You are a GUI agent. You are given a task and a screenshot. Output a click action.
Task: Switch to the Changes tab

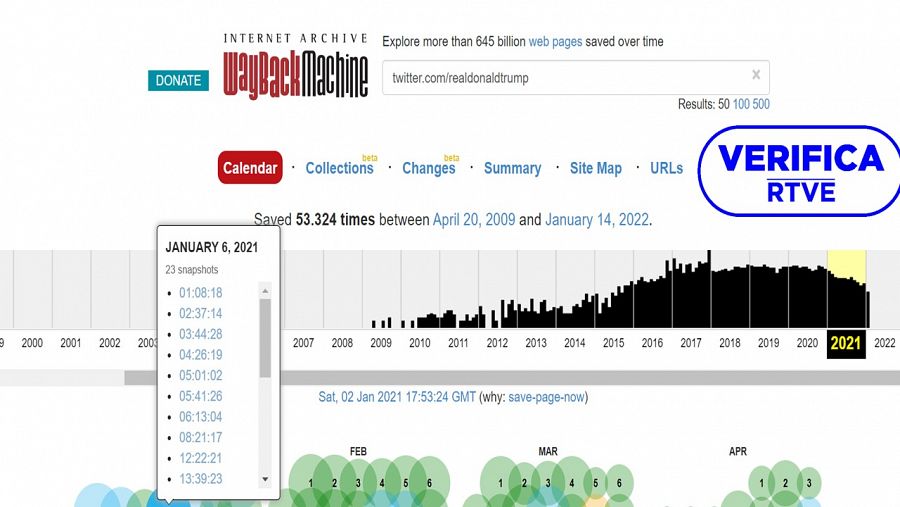[x=429, y=168]
